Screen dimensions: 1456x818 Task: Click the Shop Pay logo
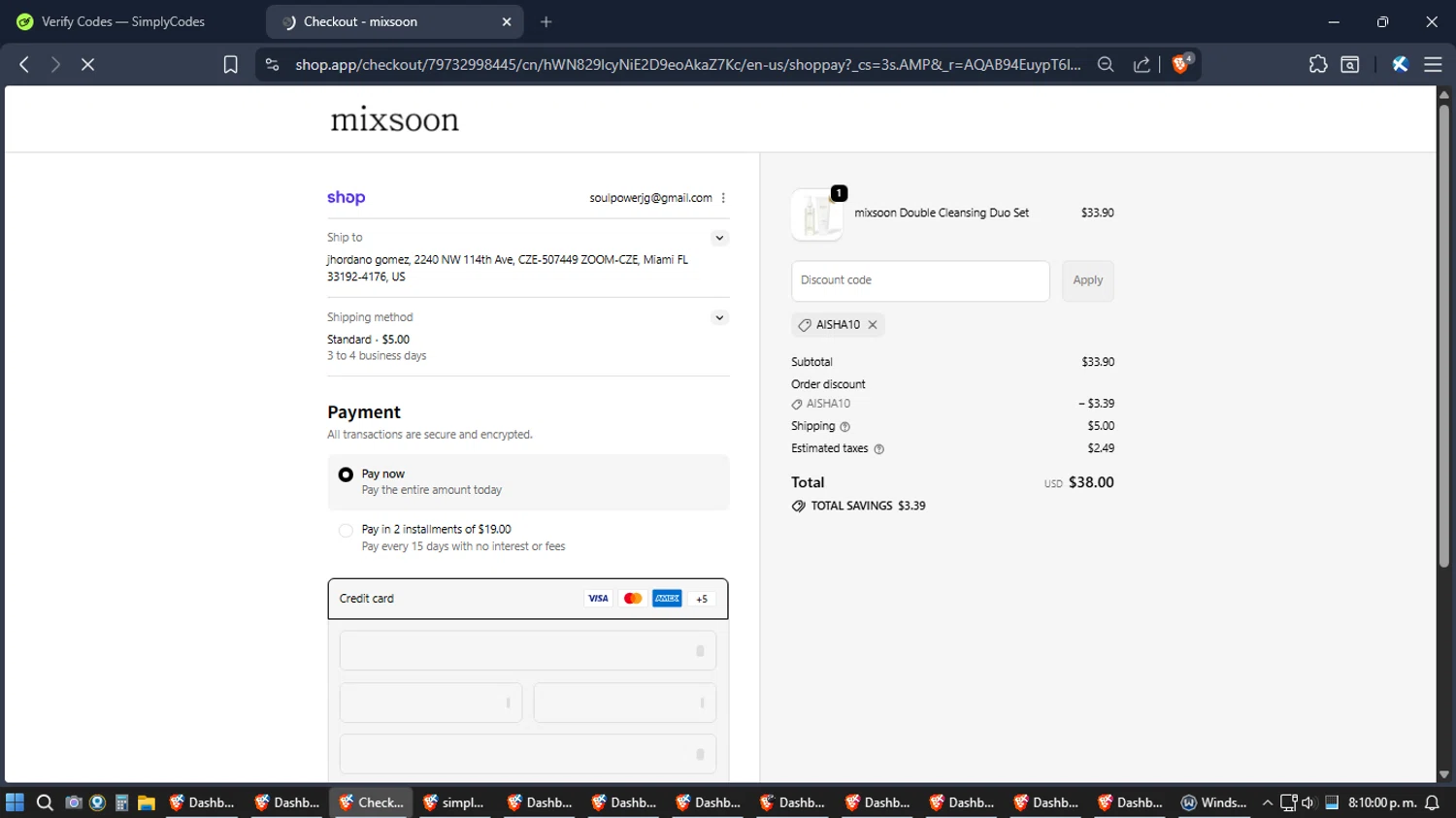(x=346, y=197)
